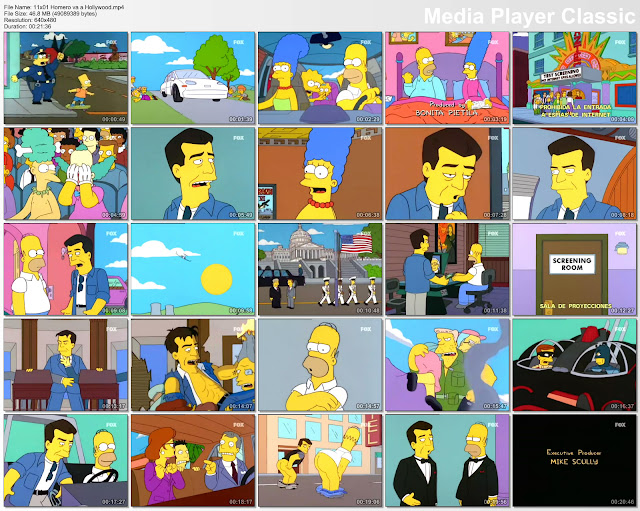The width and height of the screenshot is (640, 511).
Task: Open the 'Executive Producer Mike Scully' credit thumbnail
Action: click(575, 460)
